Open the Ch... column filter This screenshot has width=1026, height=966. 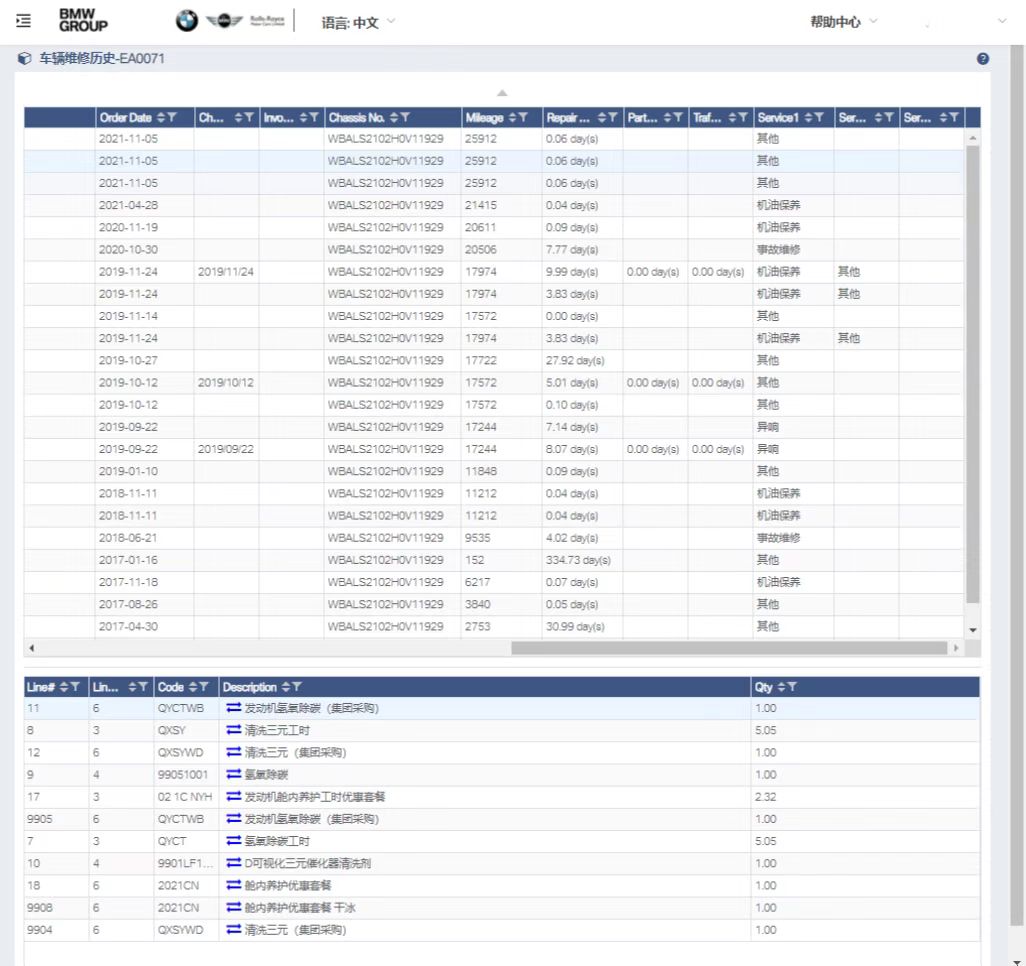point(249,118)
